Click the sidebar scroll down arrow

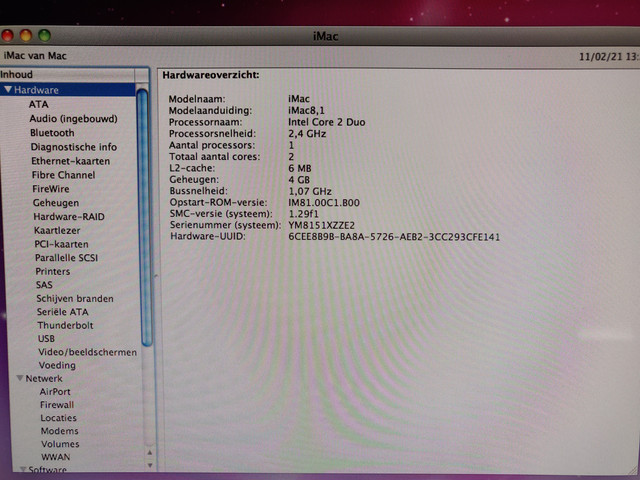(150, 465)
